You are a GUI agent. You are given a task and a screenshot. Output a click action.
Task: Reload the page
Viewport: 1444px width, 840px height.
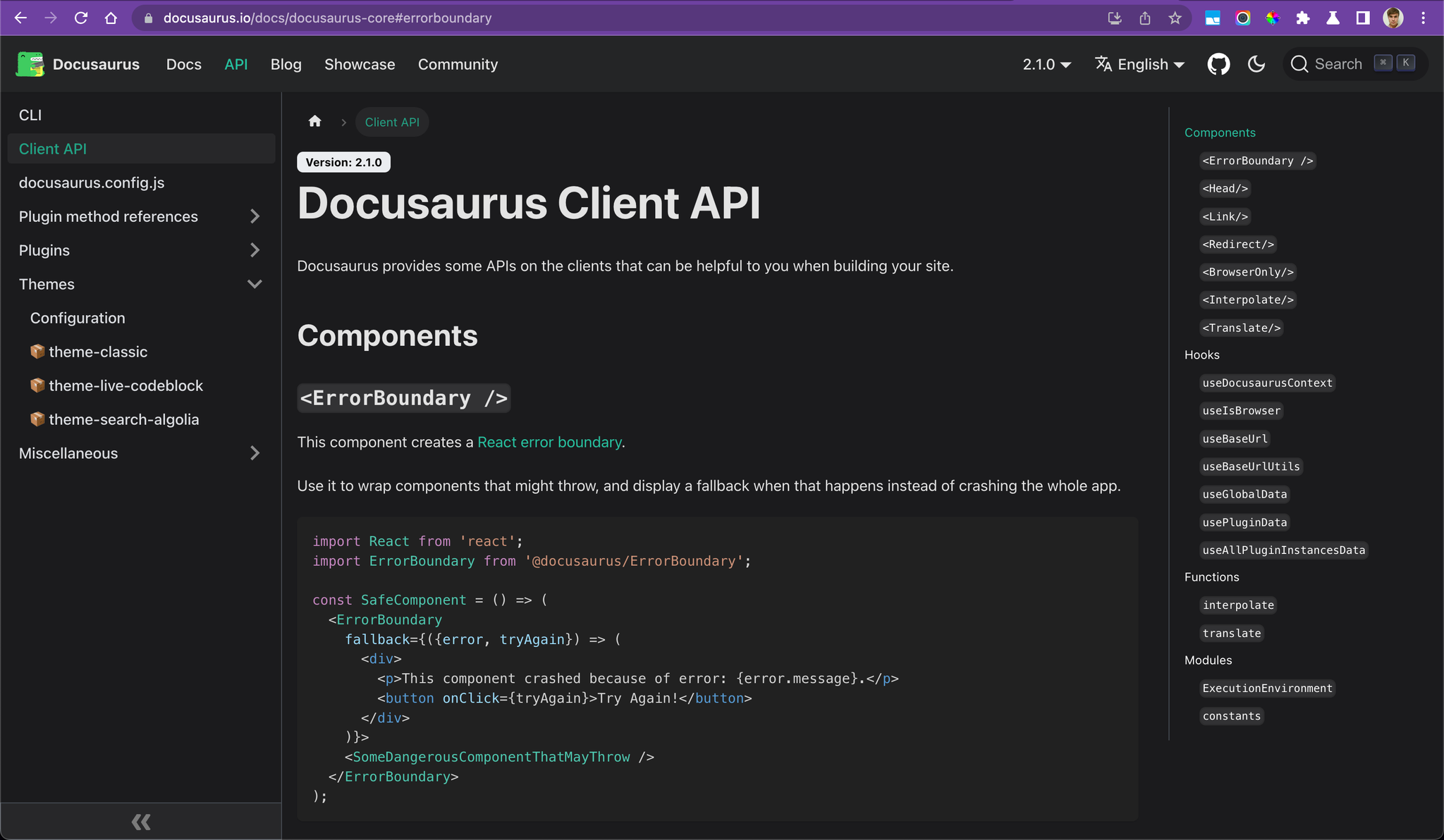point(81,18)
